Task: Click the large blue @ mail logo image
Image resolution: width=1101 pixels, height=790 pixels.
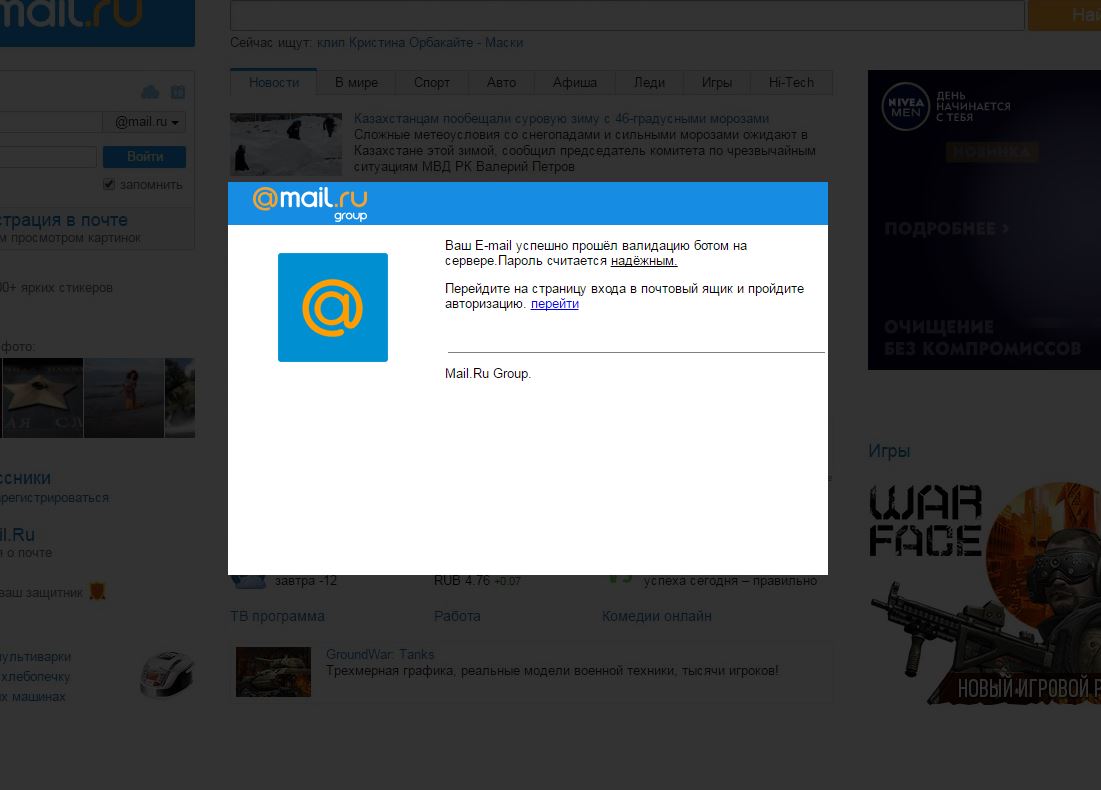Action: pyautogui.click(x=333, y=308)
